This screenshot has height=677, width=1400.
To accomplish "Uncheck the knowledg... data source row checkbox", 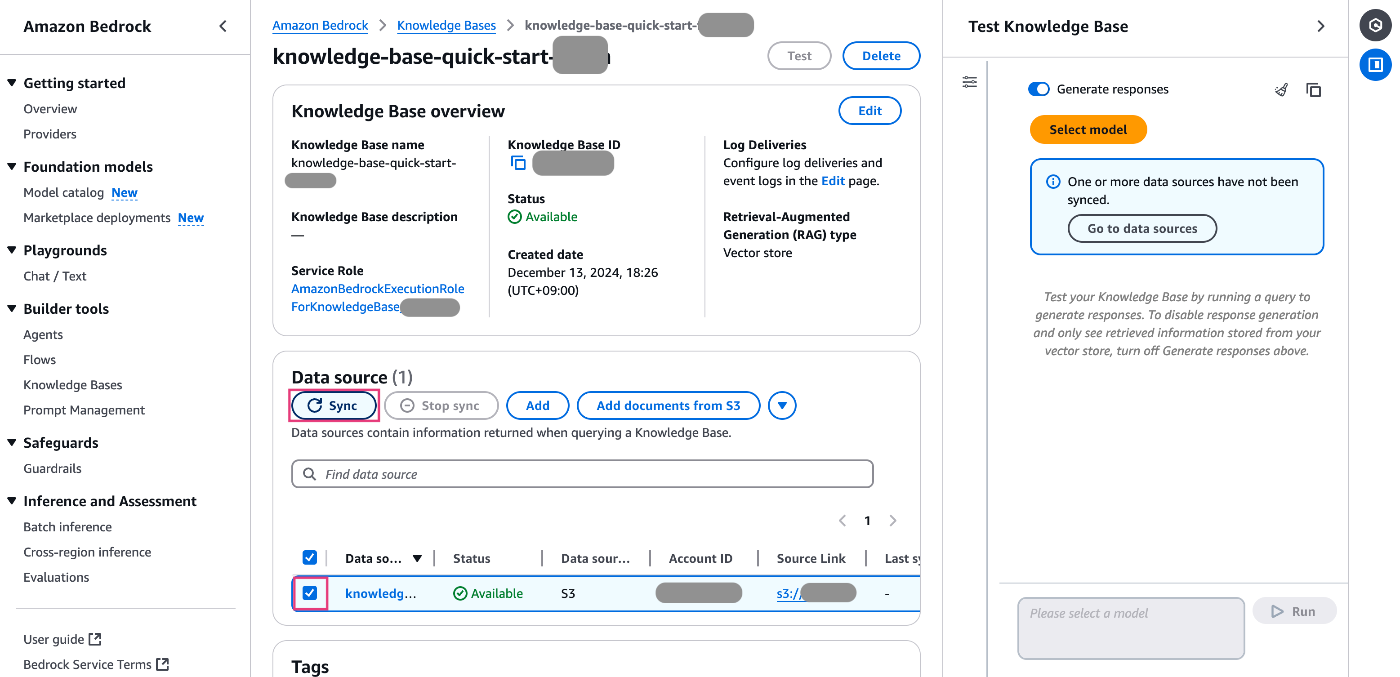I will [310, 593].
